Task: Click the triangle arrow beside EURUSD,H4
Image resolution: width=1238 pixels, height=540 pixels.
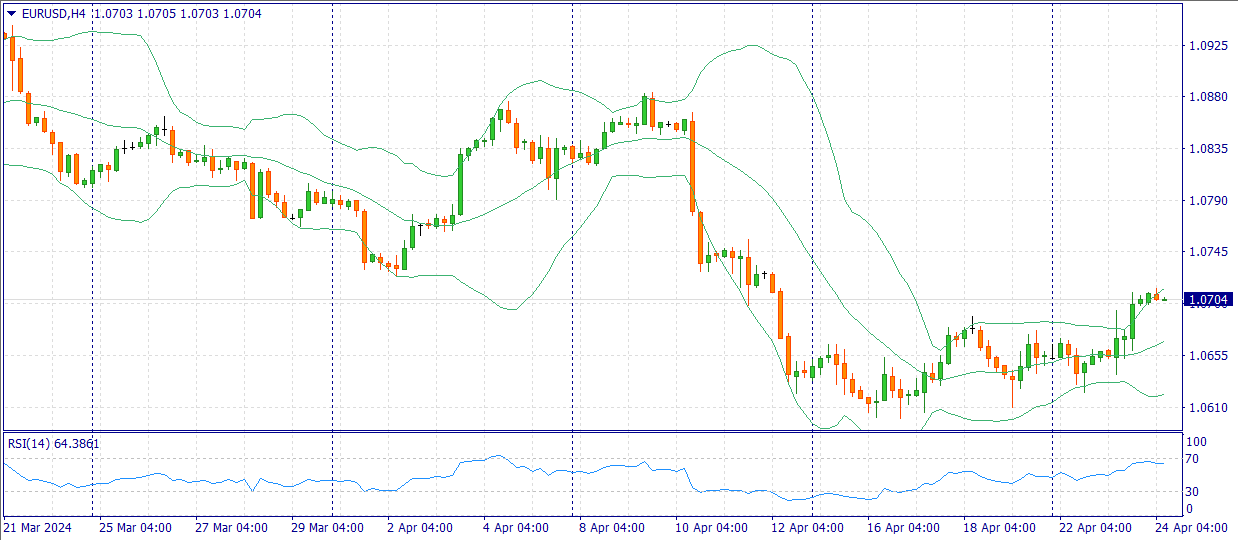Action: pyautogui.click(x=11, y=14)
